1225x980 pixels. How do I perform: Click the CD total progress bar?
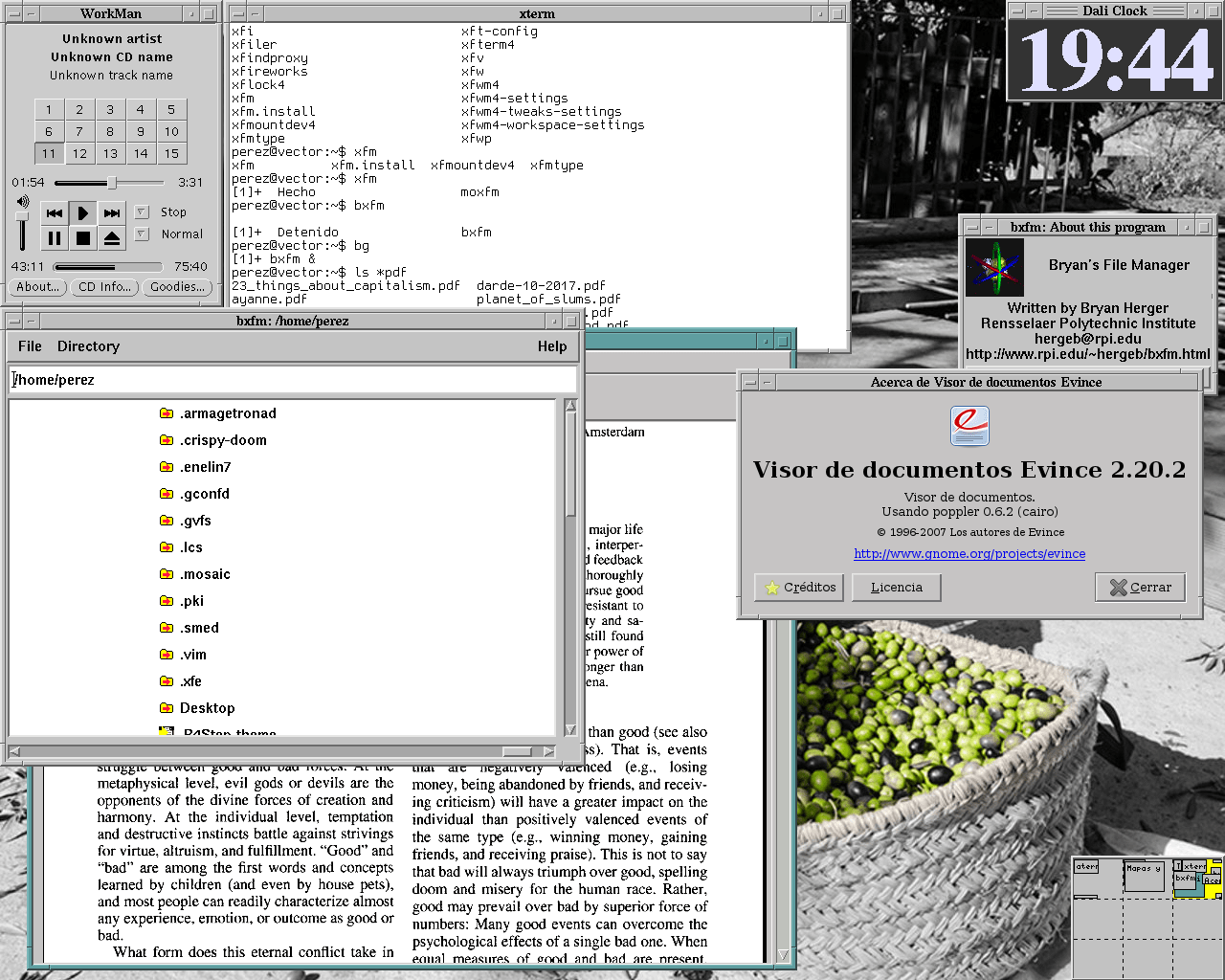pyautogui.click(x=107, y=267)
